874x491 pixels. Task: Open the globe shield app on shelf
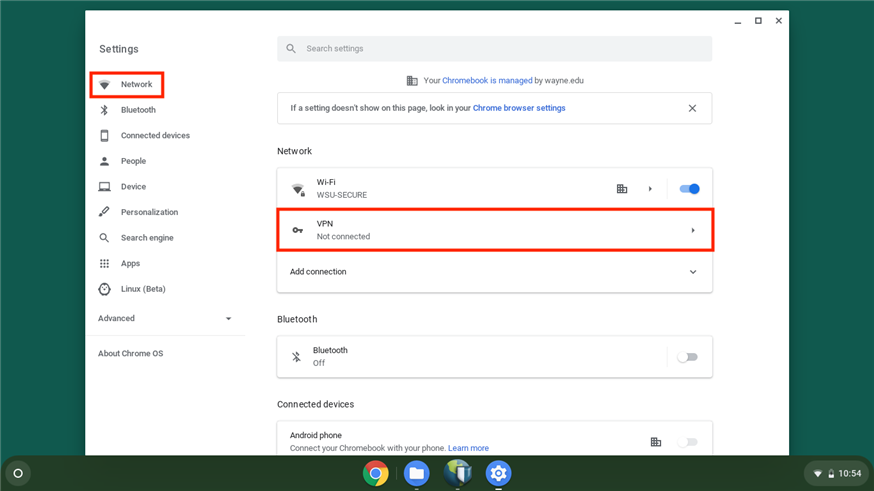coord(458,473)
